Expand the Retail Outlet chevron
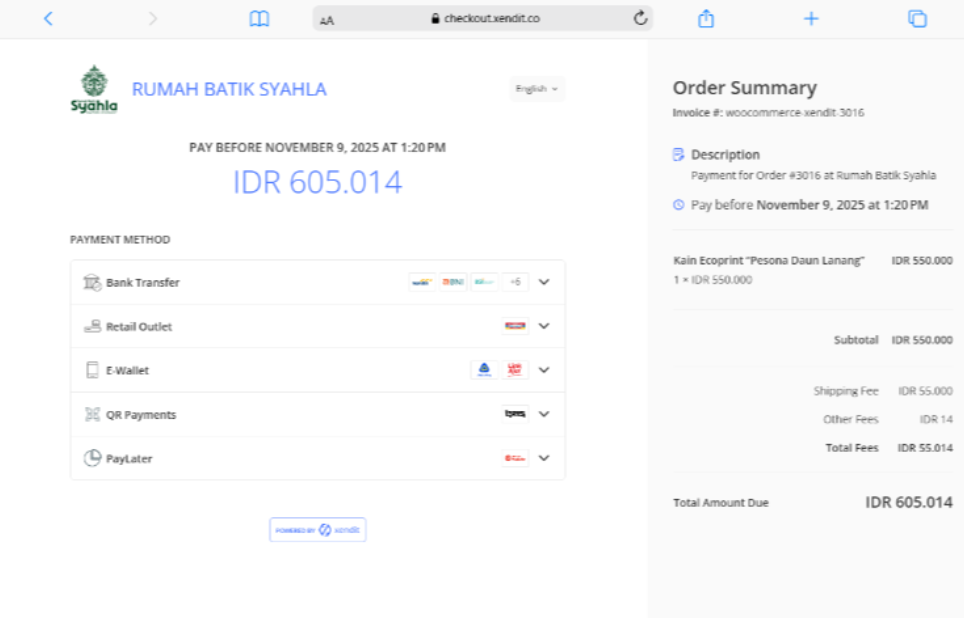 tap(544, 326)
